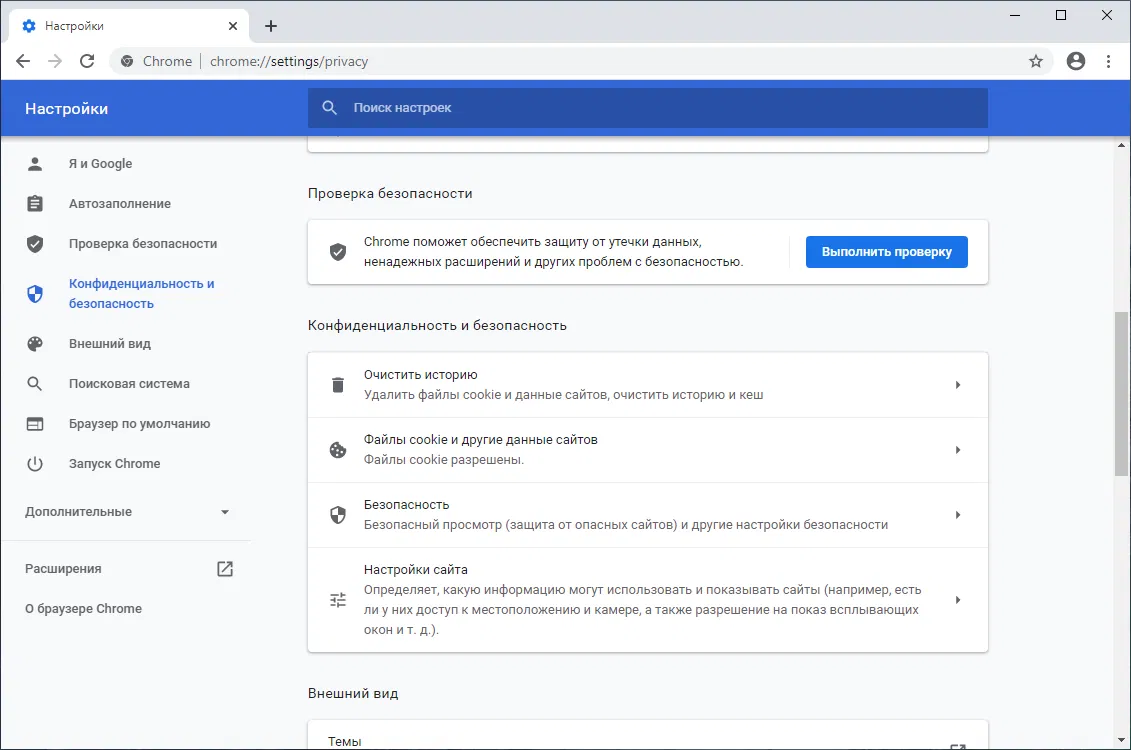Open Настройки сайта via its right arrow
This screenshot has width=1131, height=750.
pyautogui.click(x=958, y=600)
